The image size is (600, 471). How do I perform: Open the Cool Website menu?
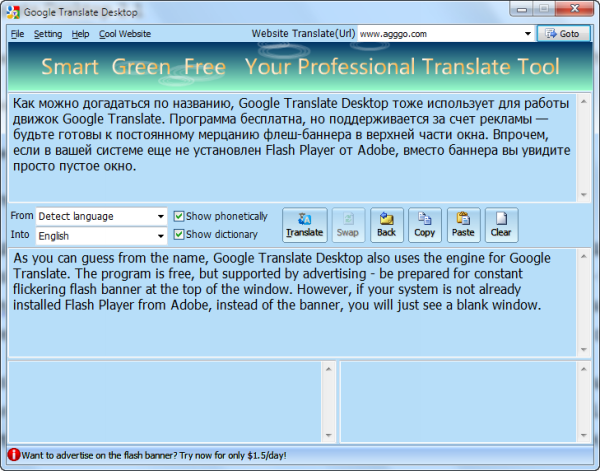[x=125, y=34]
